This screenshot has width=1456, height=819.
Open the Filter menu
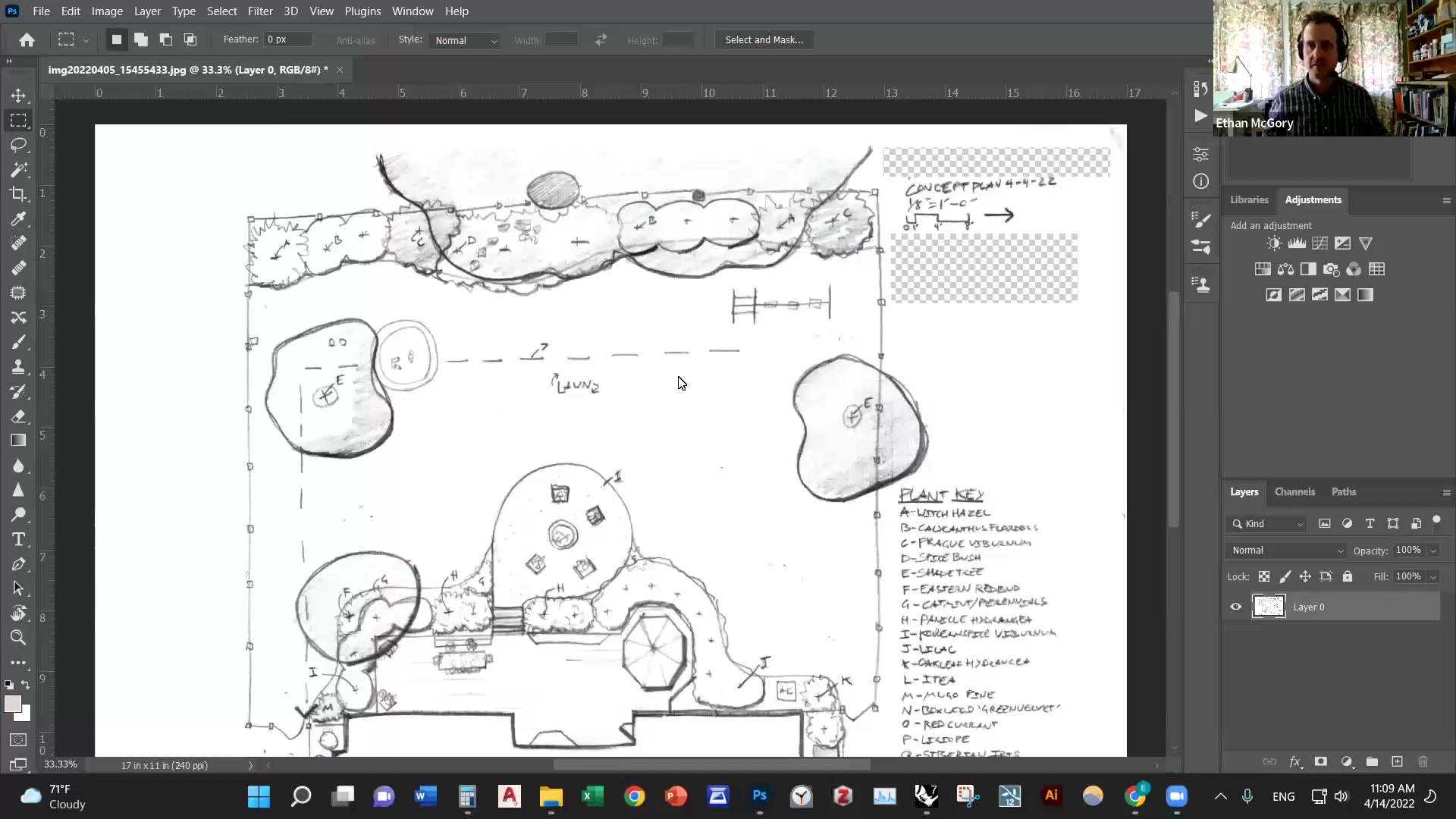261,11
